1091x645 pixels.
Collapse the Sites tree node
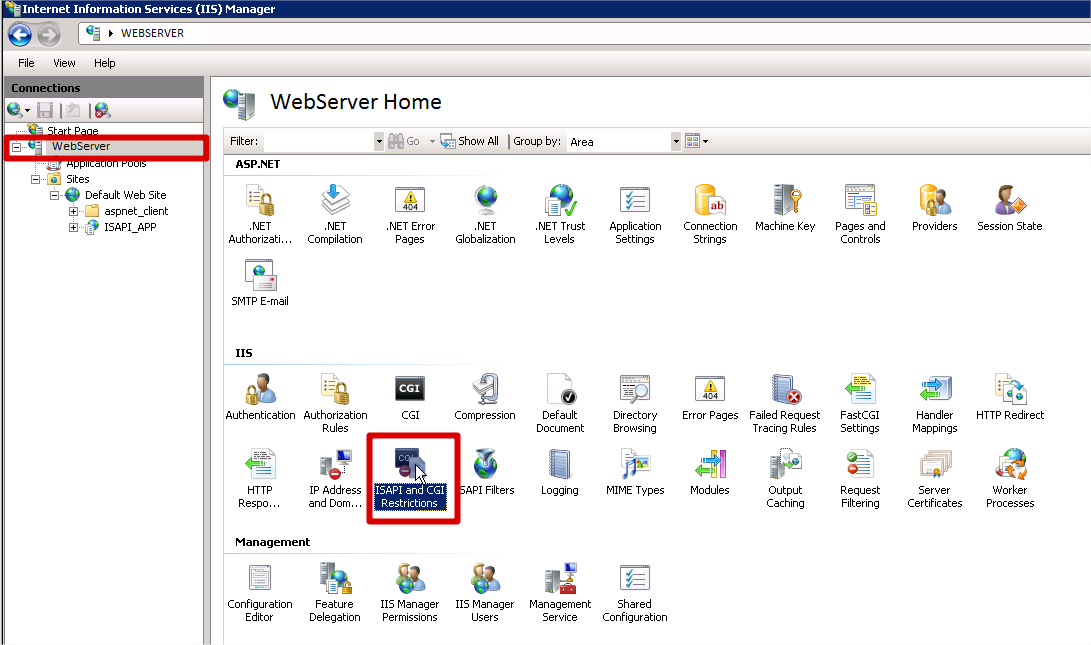pyautogui.click(x=36, y=179)
